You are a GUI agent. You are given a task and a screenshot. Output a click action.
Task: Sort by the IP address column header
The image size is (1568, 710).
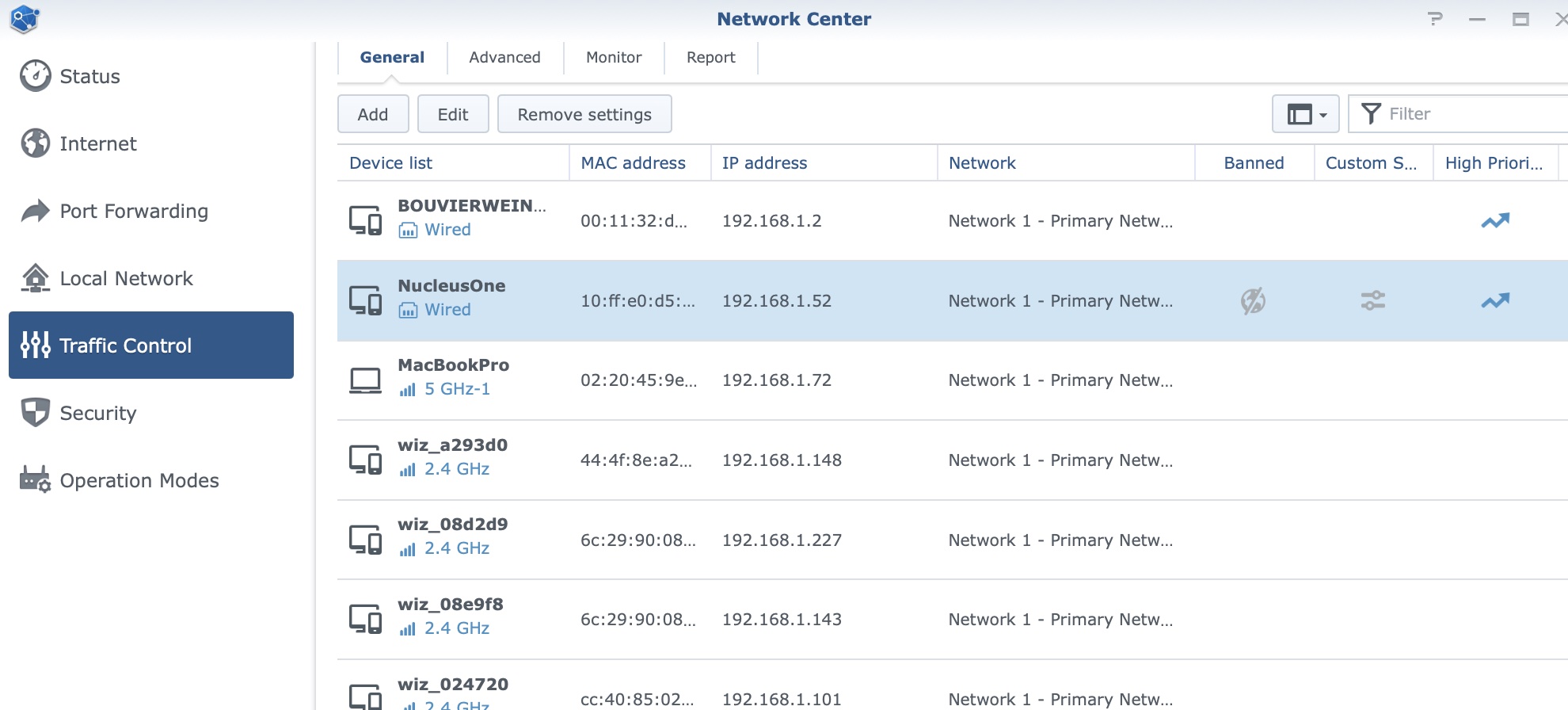764,163
